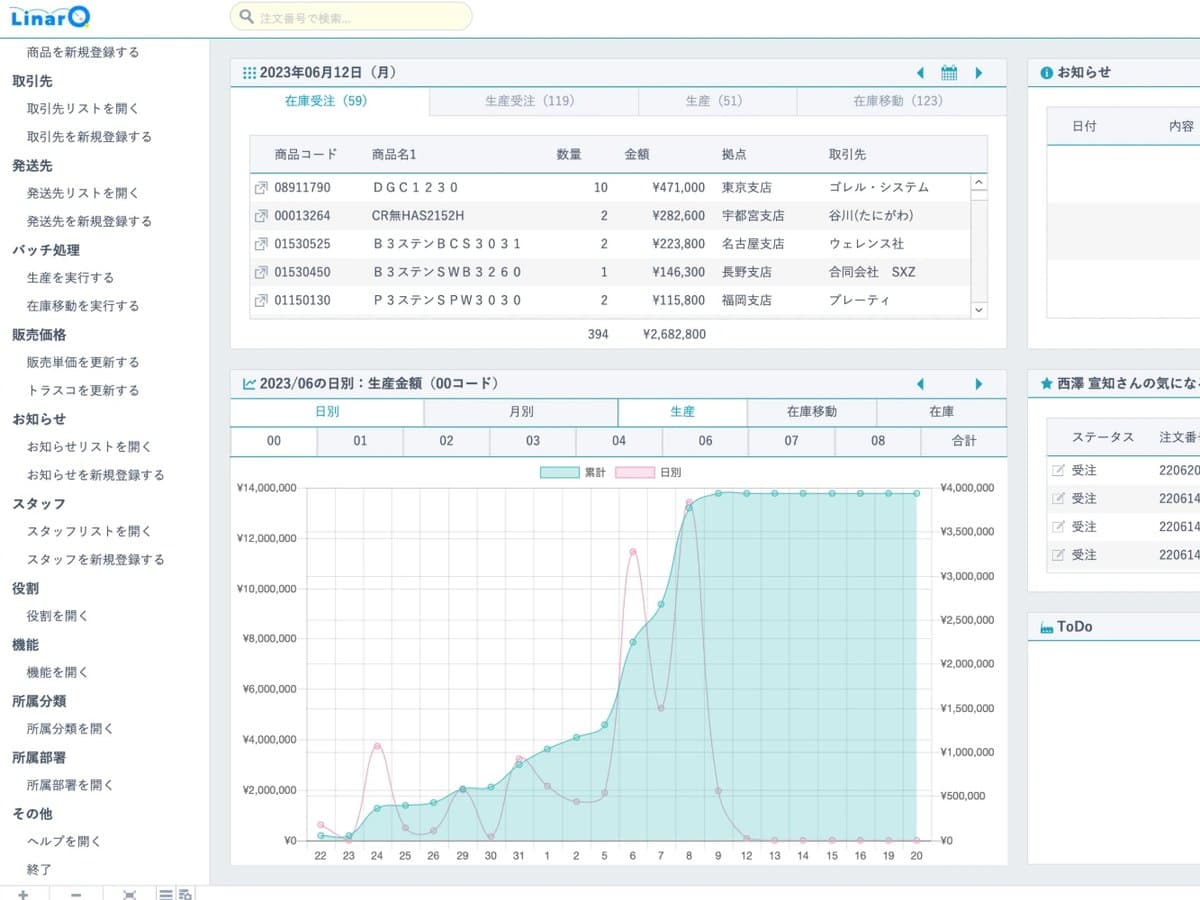Show previous month in production chart panel
This screenshot has width=1200, height=900.
[x=920, y=384]
